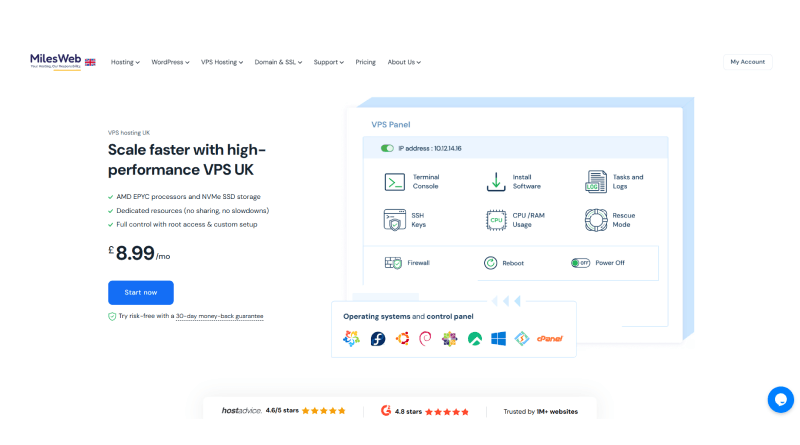Click the Rescue Mode lifebuoy icon
This screenshot has height=445, width=800.
coord(596,220)
